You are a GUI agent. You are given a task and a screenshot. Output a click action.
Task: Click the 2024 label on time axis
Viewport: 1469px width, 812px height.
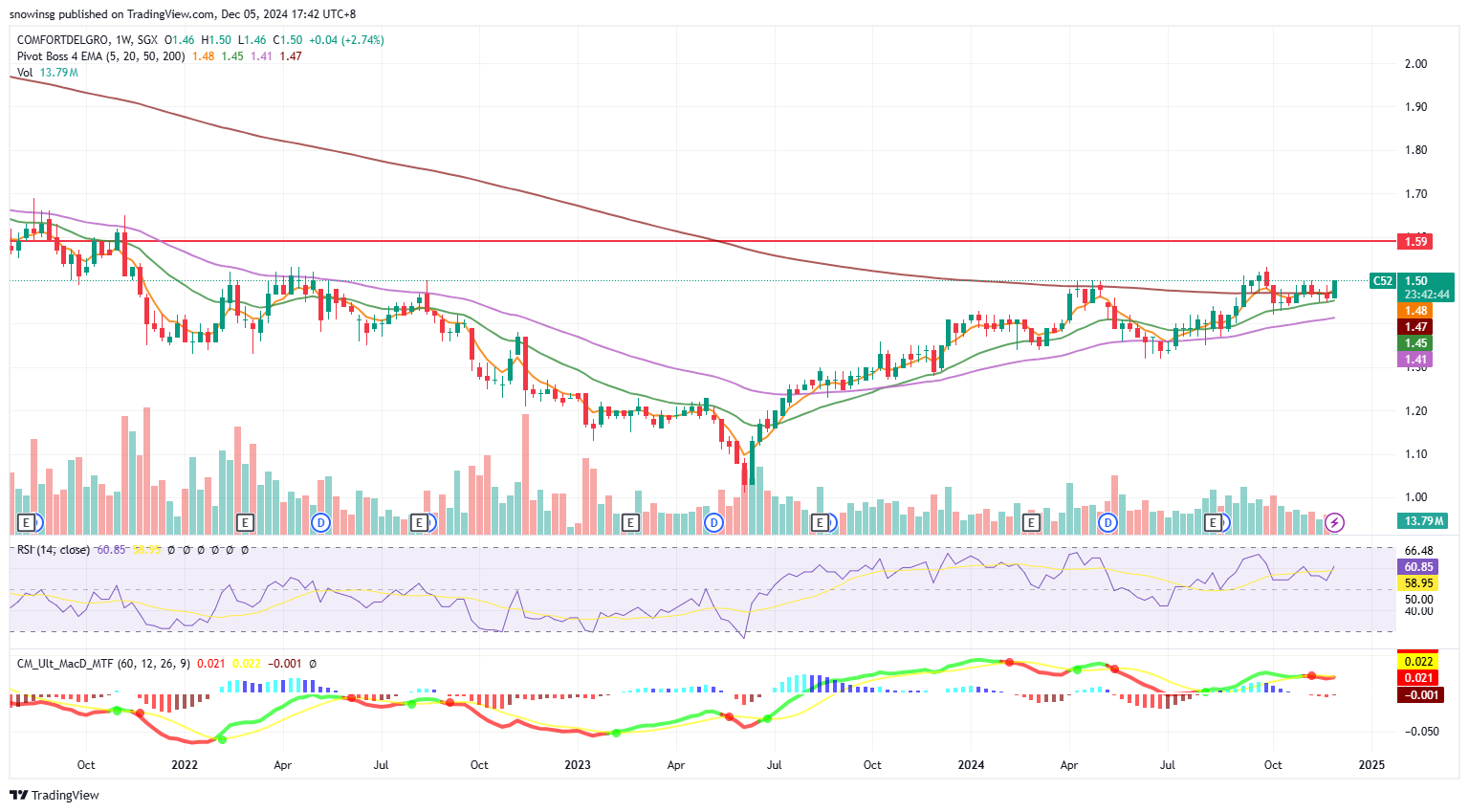pyautogui.click(x=972, y=765)
